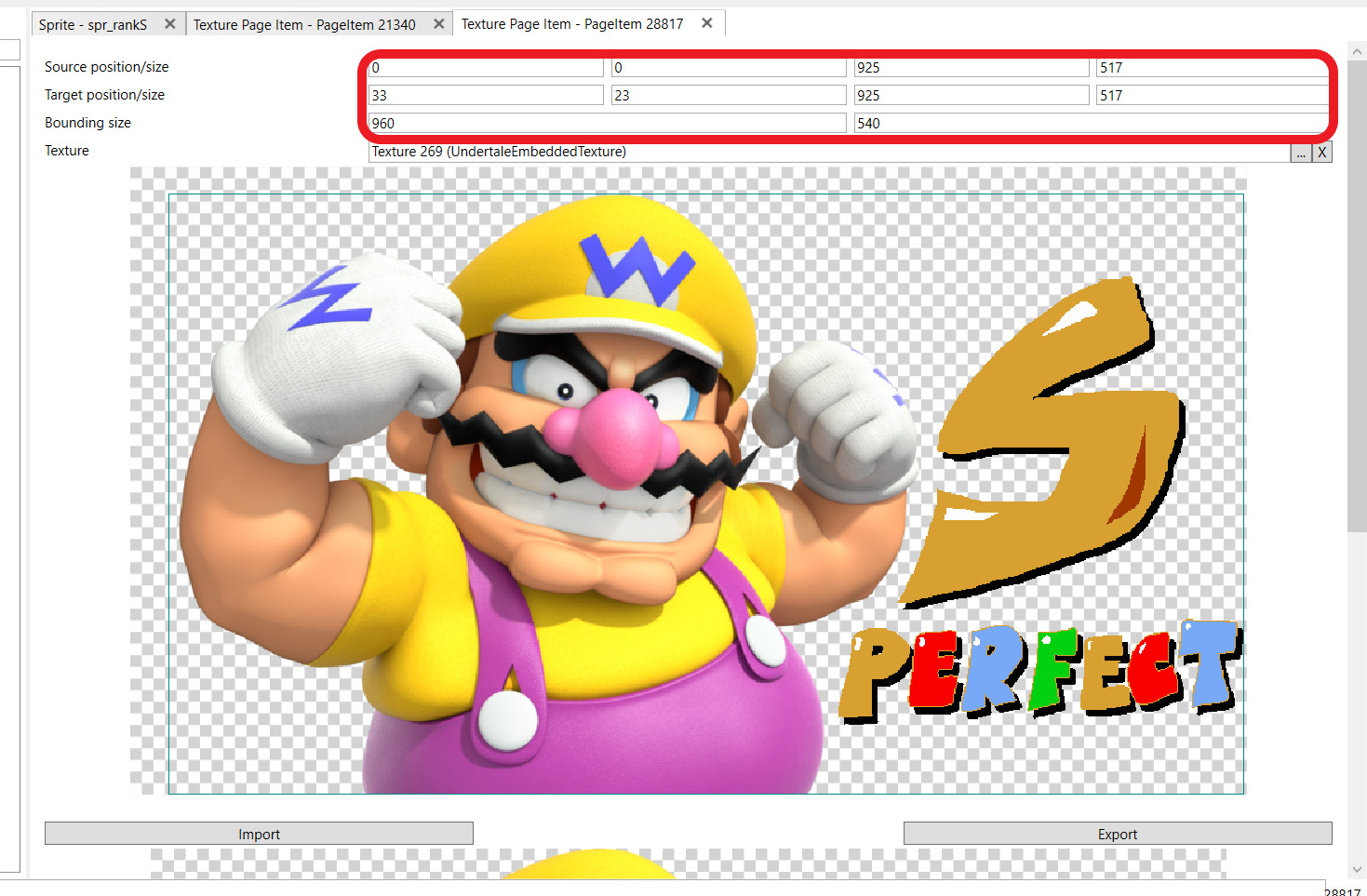
Task: Select the bounding width field showing 960
Action: click(x=606, y=123)
